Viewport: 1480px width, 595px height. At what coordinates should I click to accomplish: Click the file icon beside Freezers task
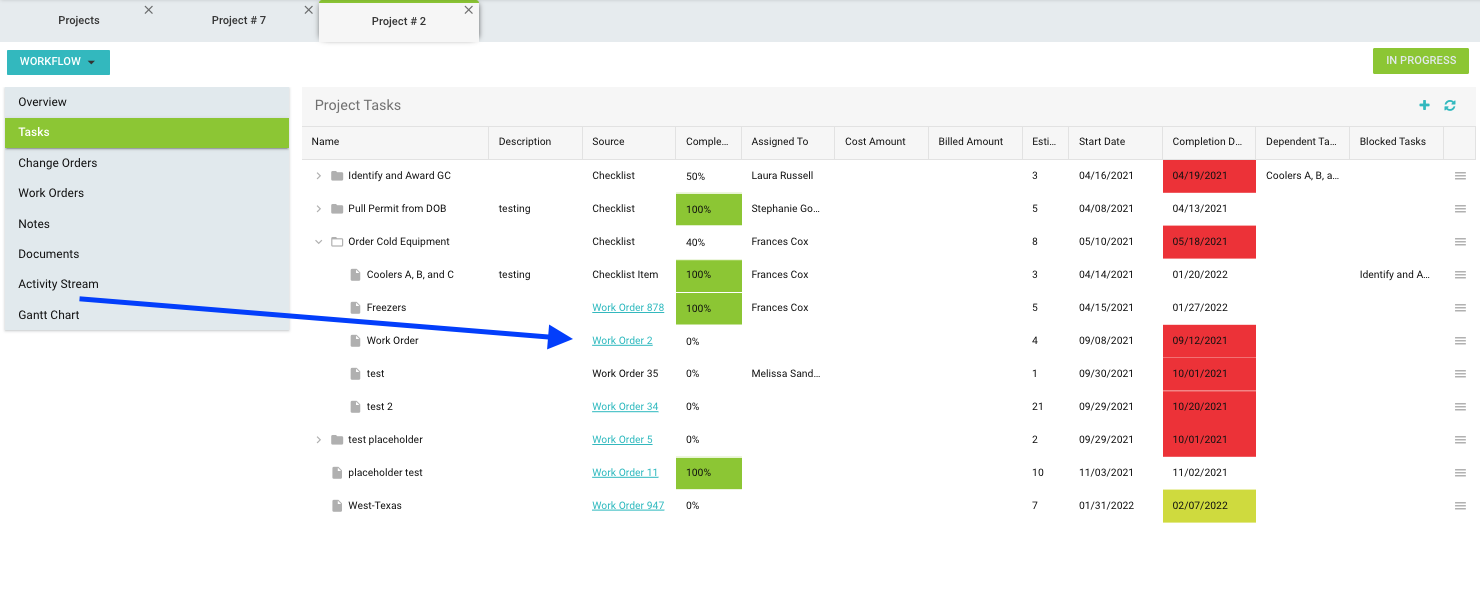355,308
